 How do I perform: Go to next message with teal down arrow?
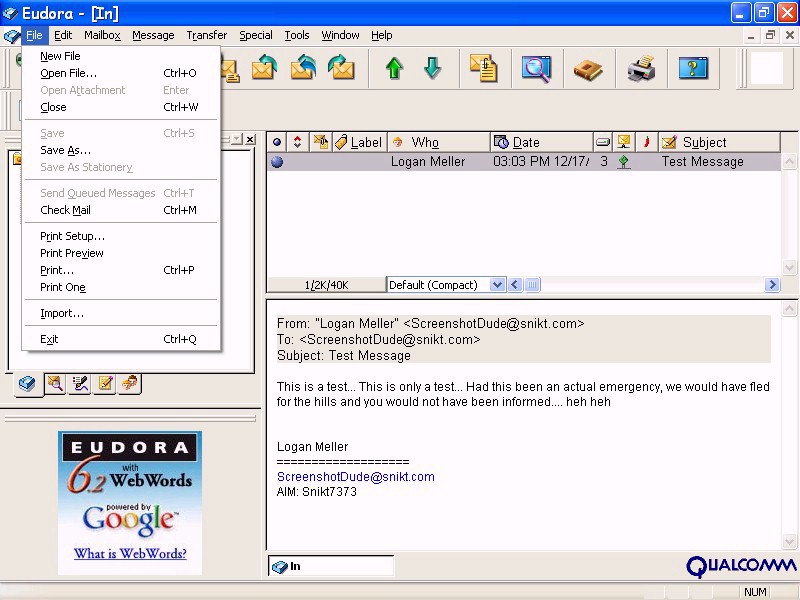point(433,68)
